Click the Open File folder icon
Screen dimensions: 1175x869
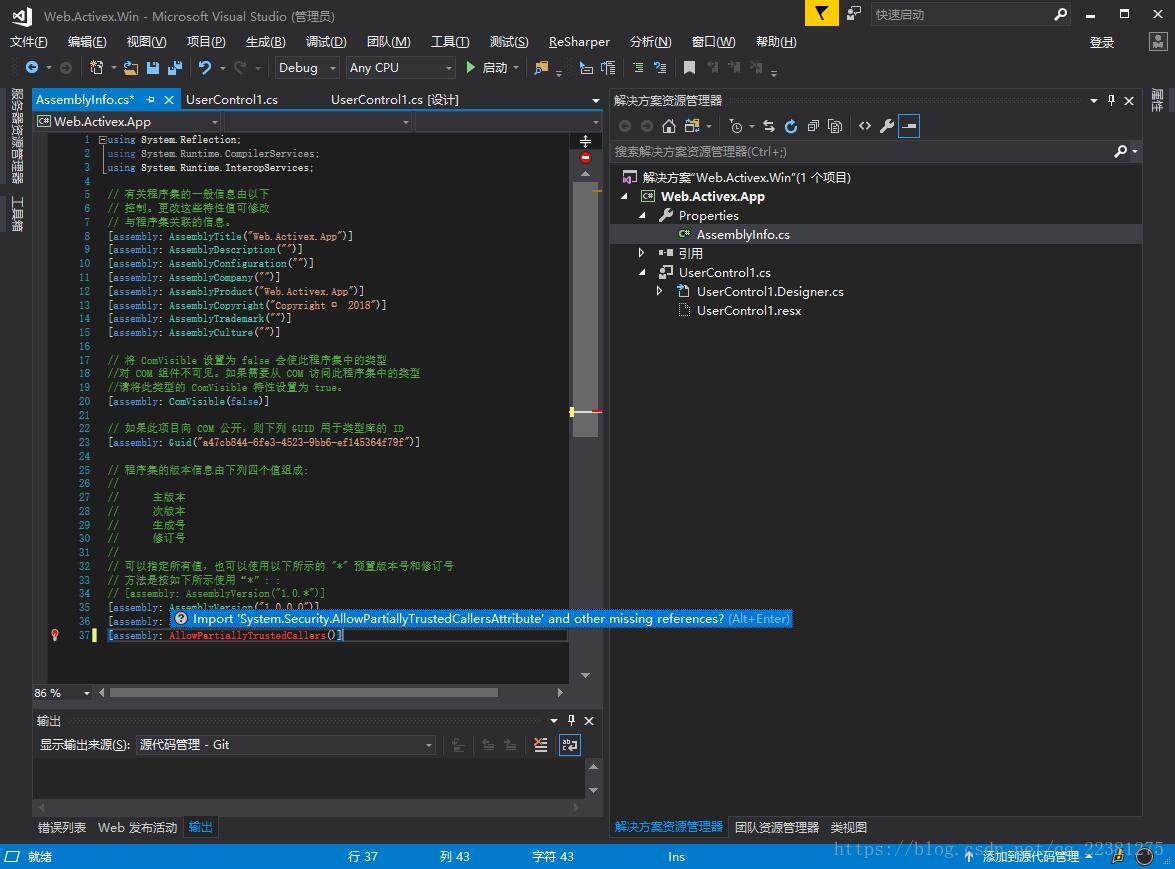click(130, 67)
